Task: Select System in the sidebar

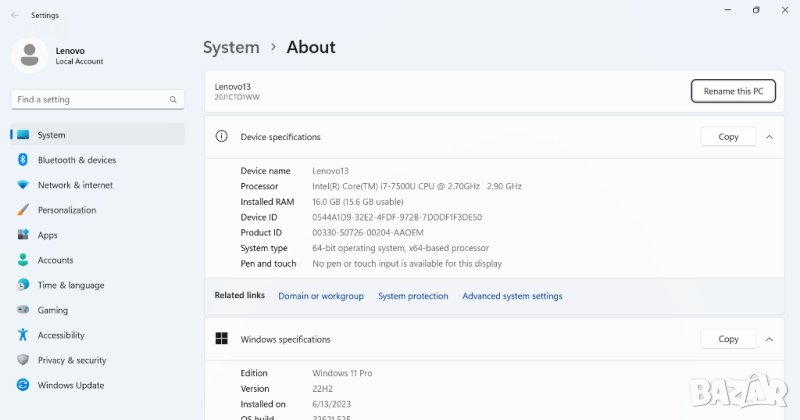Action: click(51, 135)
